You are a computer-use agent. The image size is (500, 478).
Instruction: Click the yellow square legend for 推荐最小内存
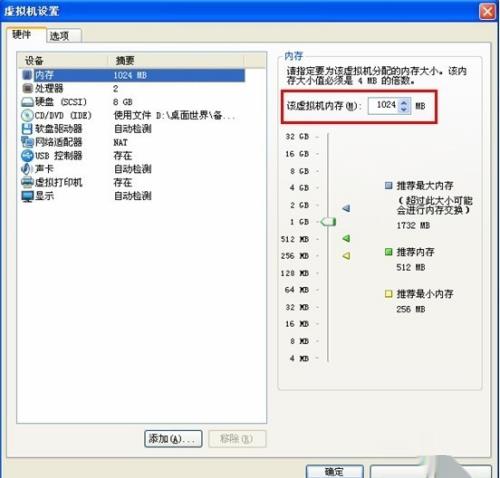388,294
